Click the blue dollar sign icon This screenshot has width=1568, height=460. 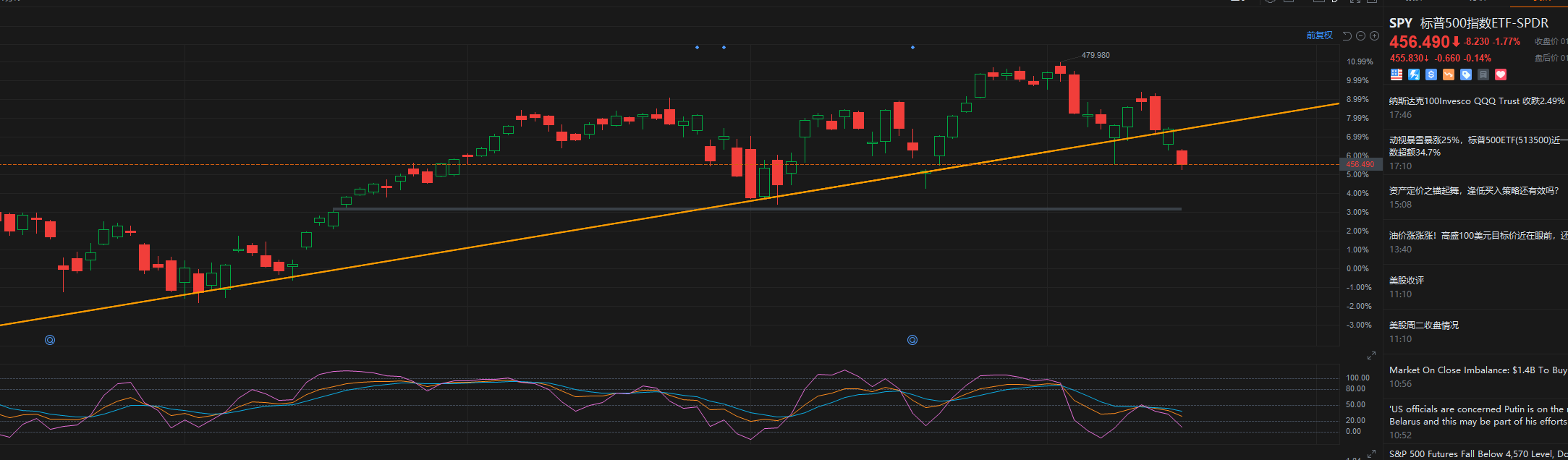(x=1431, y=74)
